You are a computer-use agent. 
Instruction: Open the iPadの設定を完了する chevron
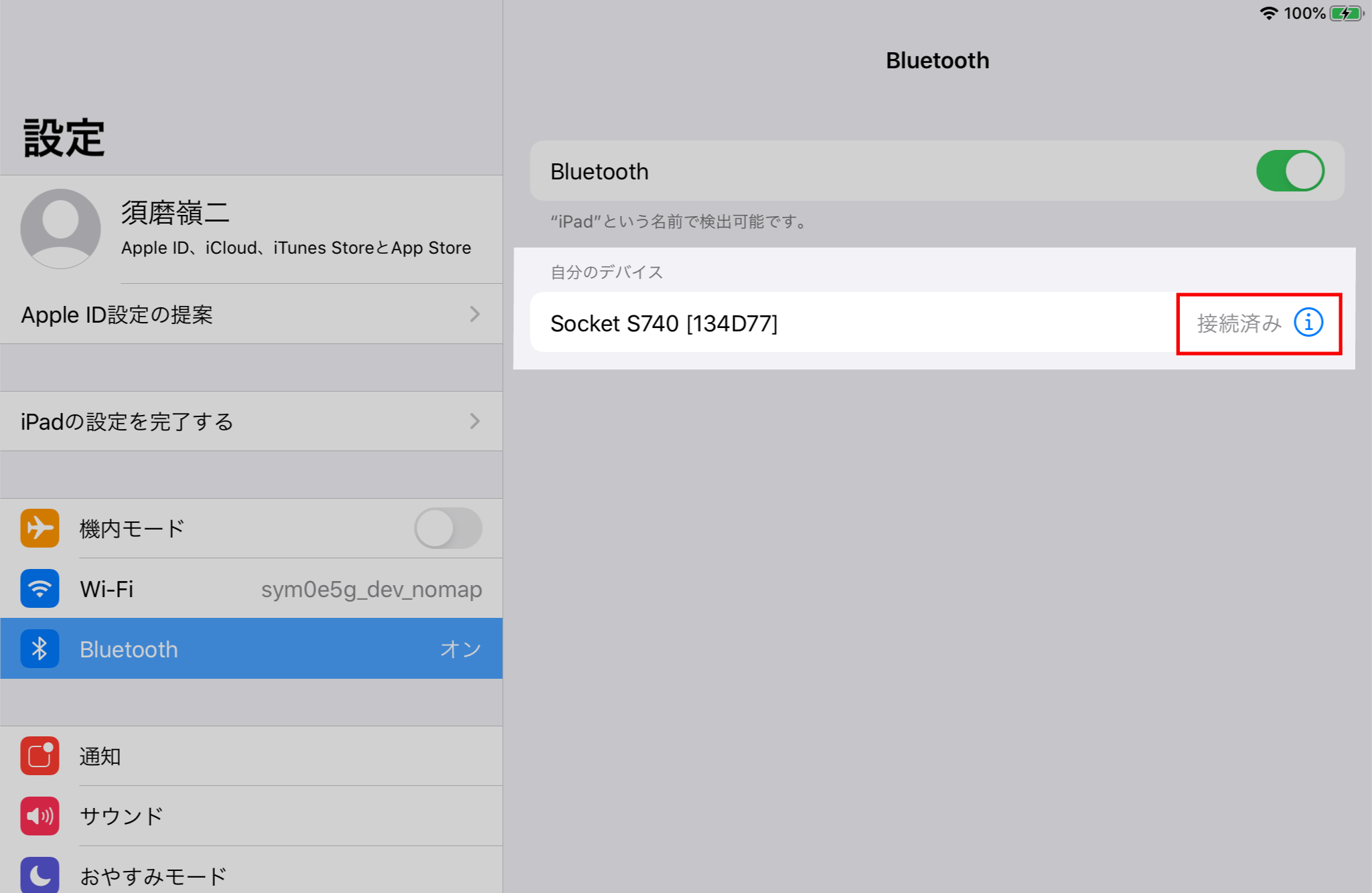475,421
